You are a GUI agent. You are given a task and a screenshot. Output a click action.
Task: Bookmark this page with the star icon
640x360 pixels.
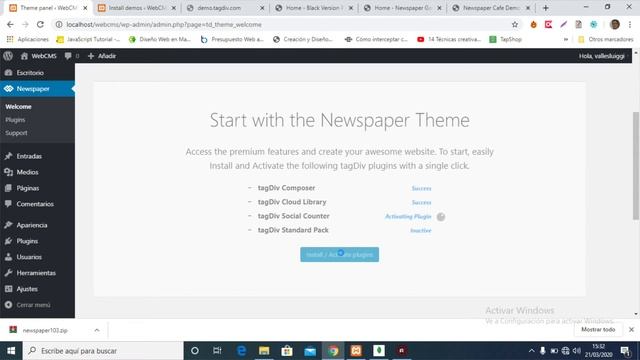(515, 24)
